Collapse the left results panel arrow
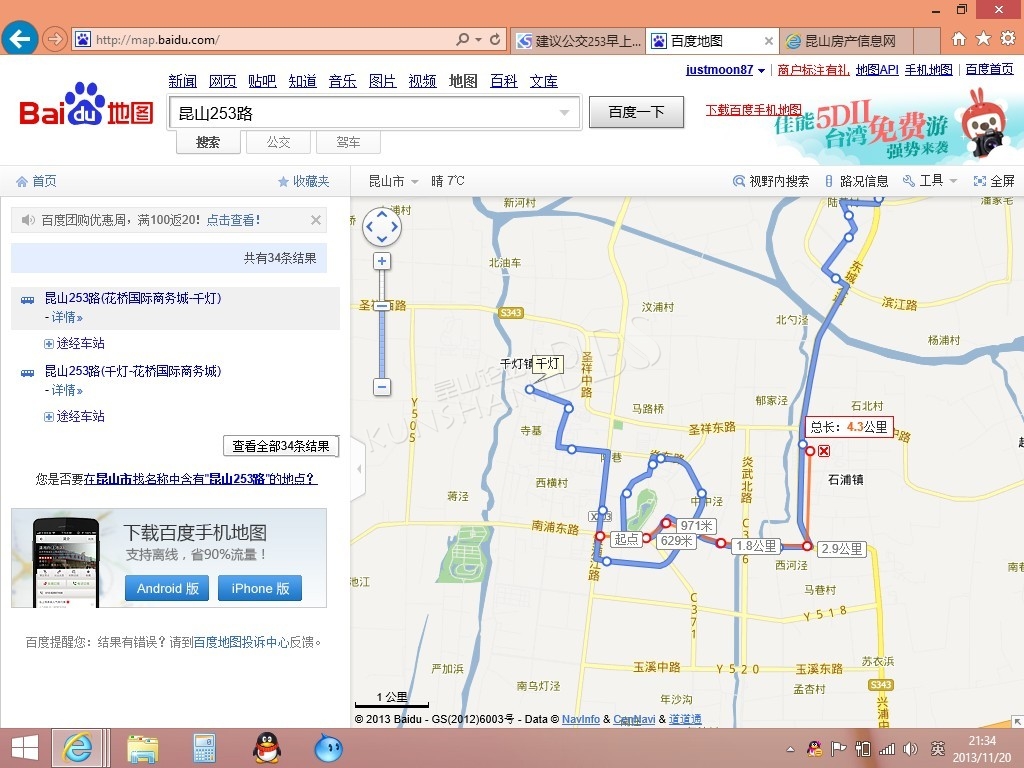The height and width of the screenshot is (768, 1024). point(359,468)
